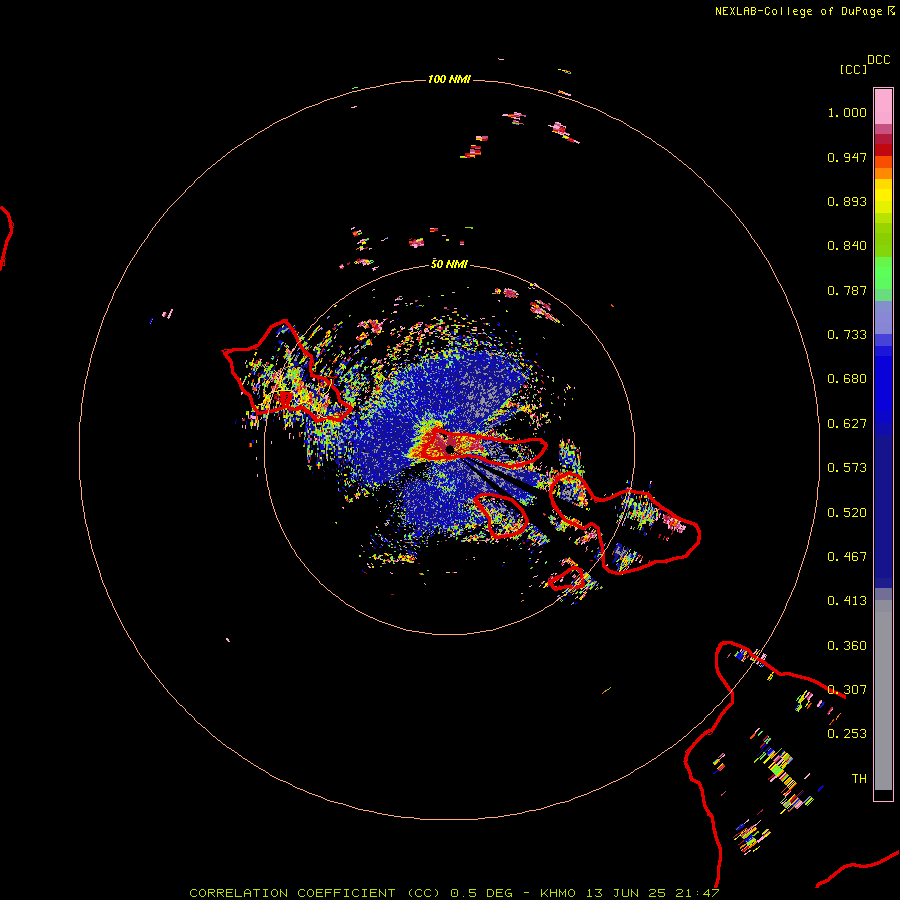Click the 0.413 color scale value

(847, 601)
